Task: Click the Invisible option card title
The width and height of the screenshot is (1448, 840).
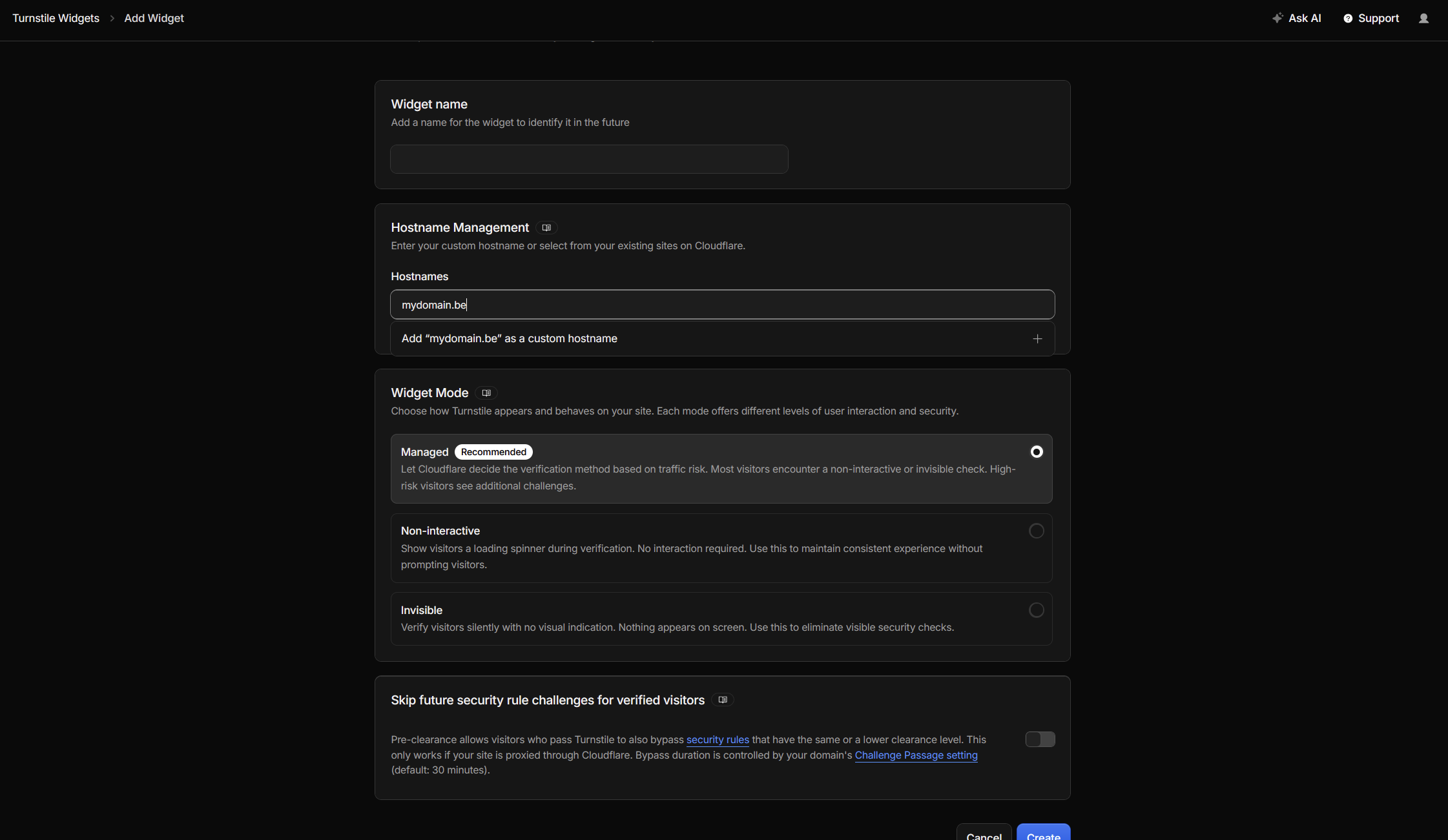Action: tap(421, 610)
